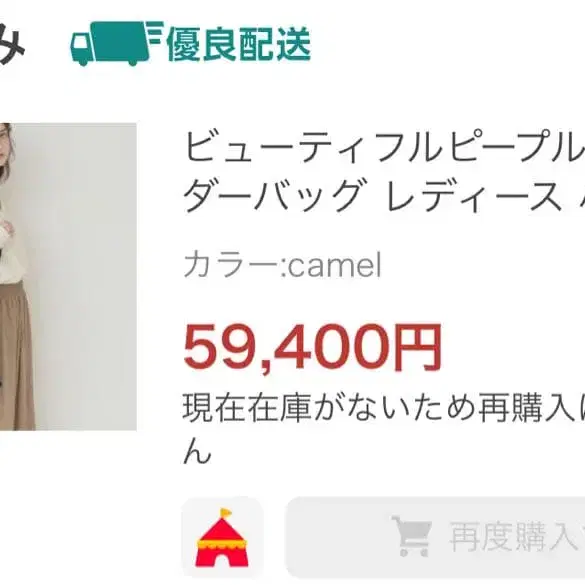Click the 現在在庫がないため out-of-stock notice
The width and height of the screenshot is (585, 585).
pos(384,409)
